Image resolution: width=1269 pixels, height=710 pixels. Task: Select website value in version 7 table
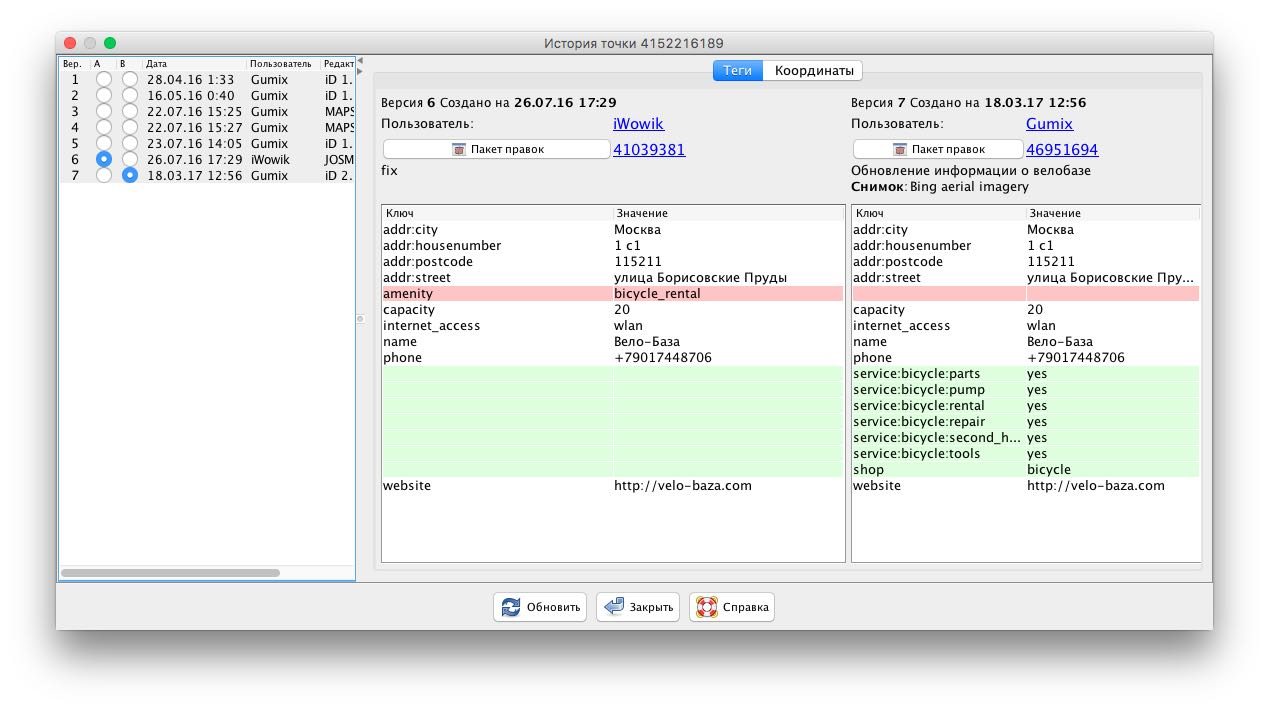pyautogui.click(x=1112, y=486)
